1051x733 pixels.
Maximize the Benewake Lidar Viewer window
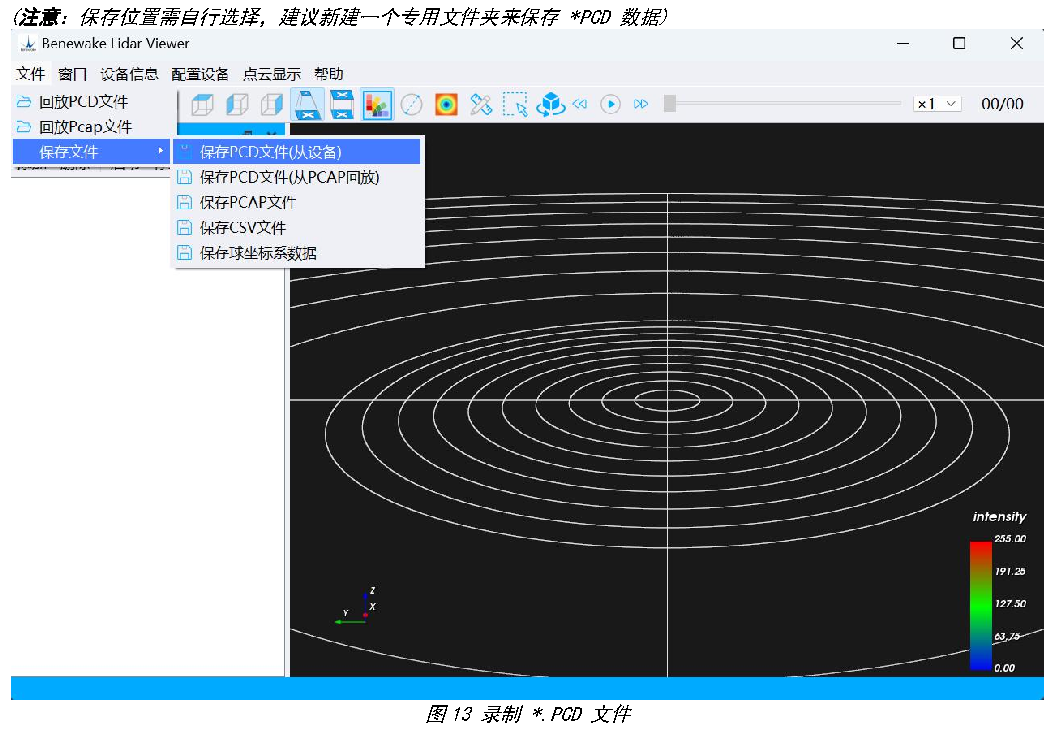[959, 44]
